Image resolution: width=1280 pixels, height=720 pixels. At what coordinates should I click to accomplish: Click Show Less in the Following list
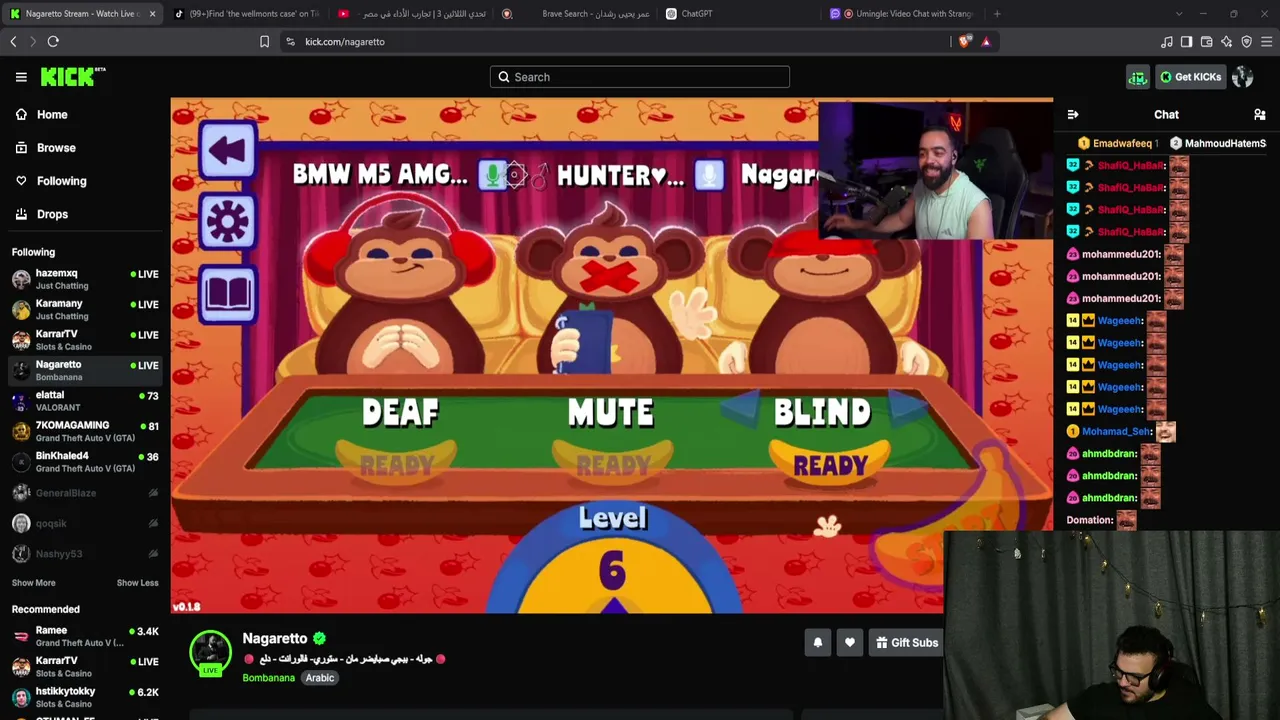pyautogui.click(x=138, y=583)
